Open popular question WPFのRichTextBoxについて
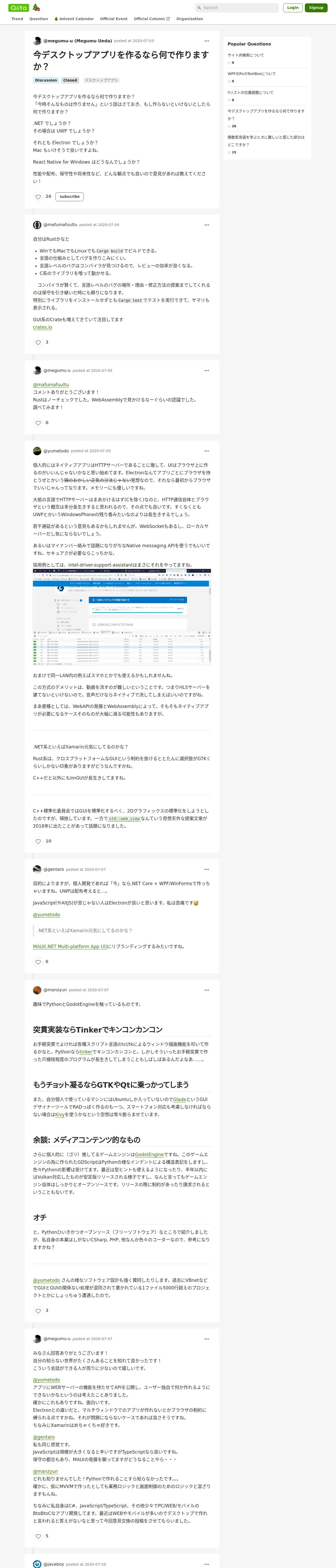The height and width of the screenshot is (1568, 336). click(252, 74)
